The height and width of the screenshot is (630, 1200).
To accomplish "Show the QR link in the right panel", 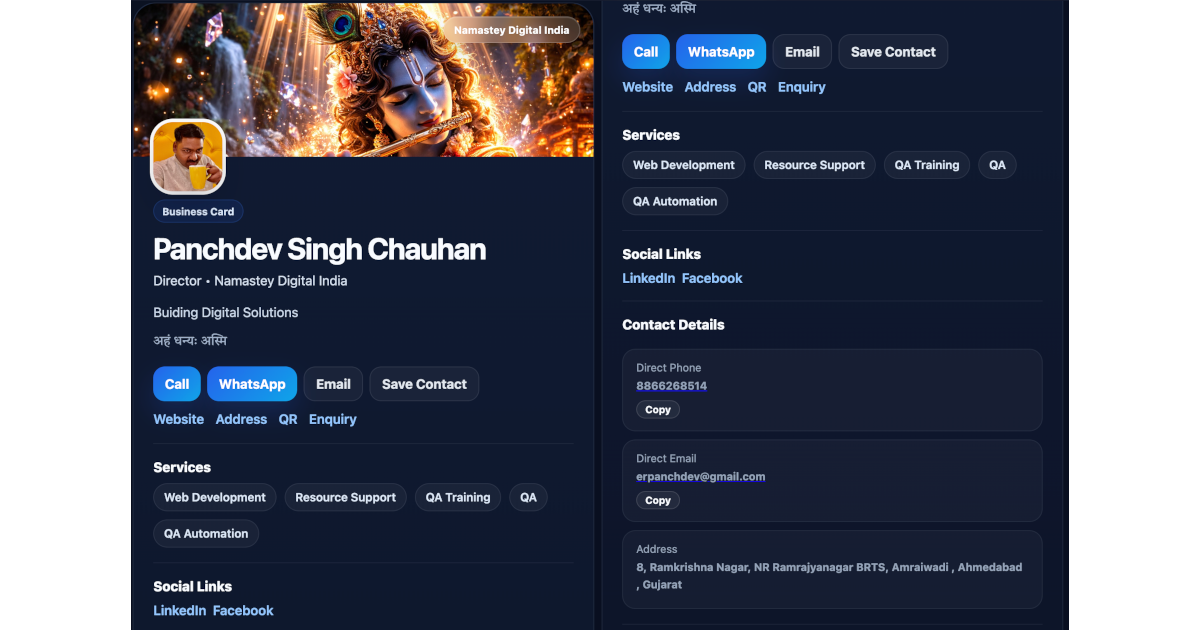I will click(x=757, y=87).
